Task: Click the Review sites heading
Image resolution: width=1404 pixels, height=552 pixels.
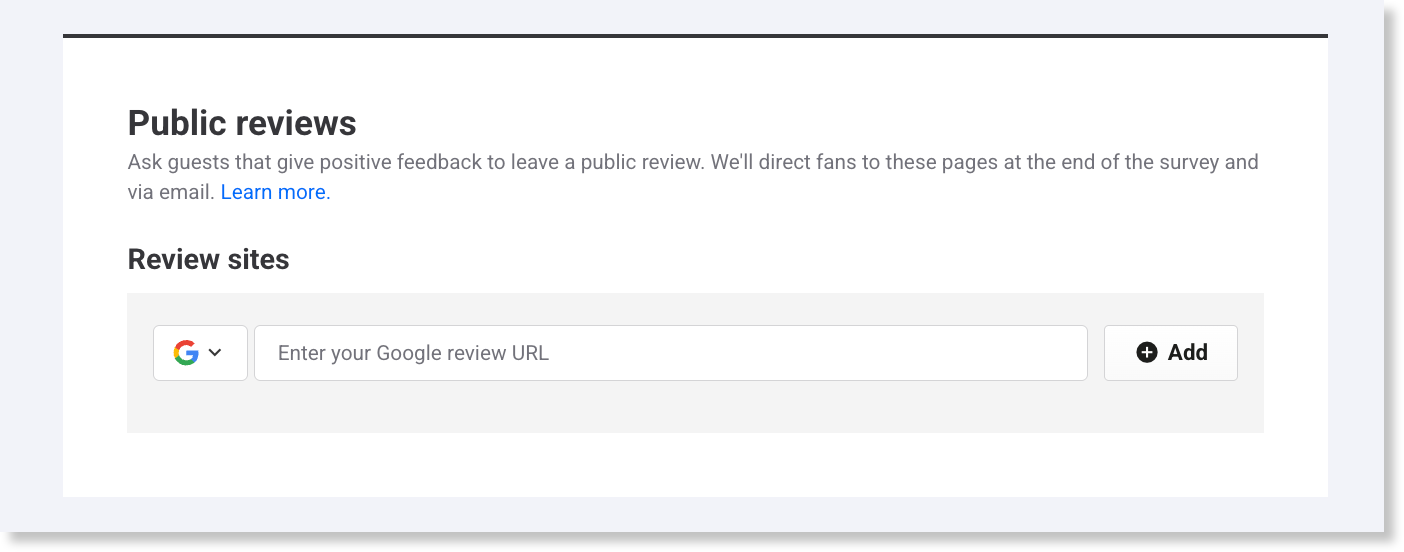Action: [x=208, y=260]
